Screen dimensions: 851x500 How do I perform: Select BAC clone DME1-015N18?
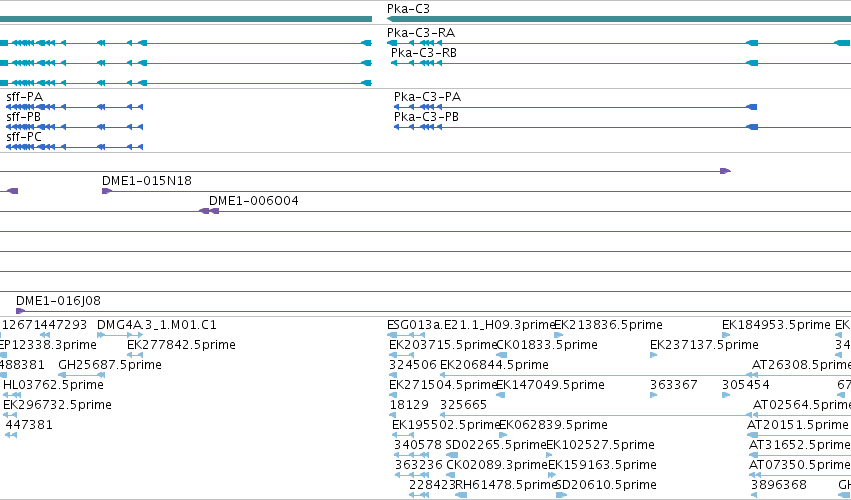tap(147, 181)
